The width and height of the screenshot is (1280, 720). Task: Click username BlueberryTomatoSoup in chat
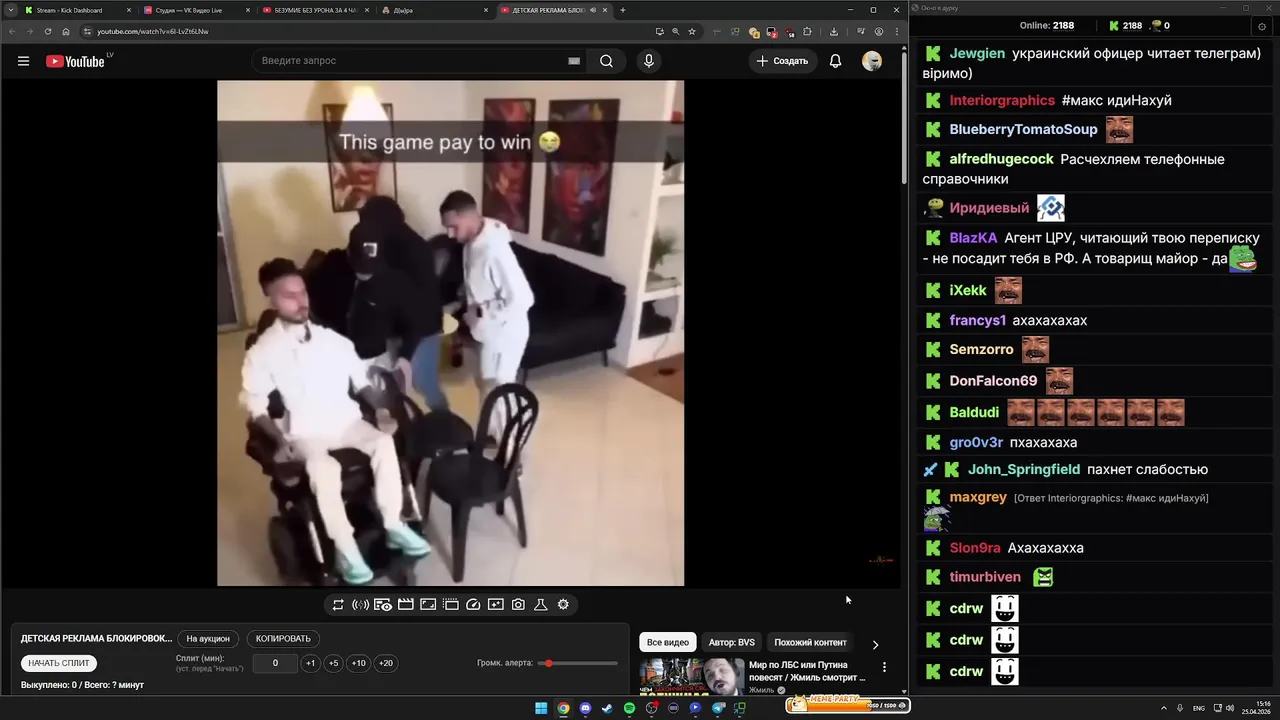[1023, 129]
